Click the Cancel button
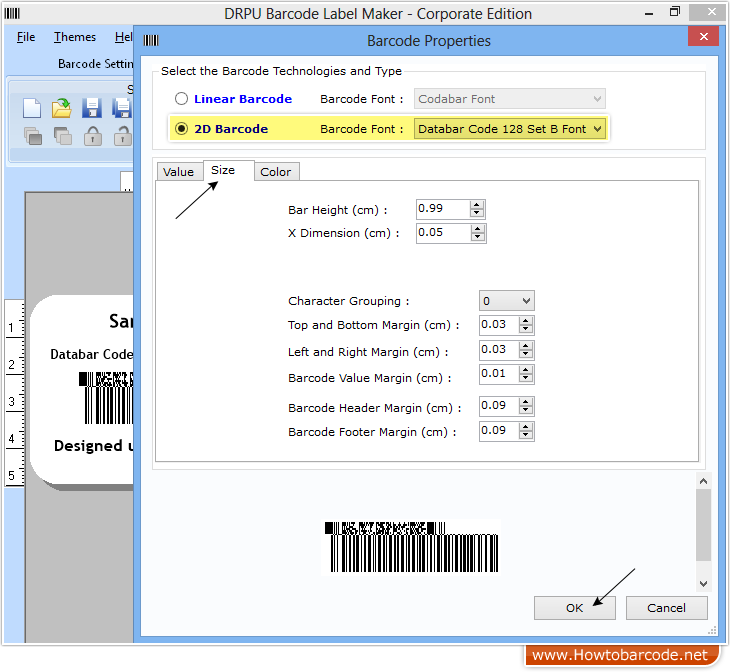The width and height of the screenshot is (730, 672). pos(666,608)
